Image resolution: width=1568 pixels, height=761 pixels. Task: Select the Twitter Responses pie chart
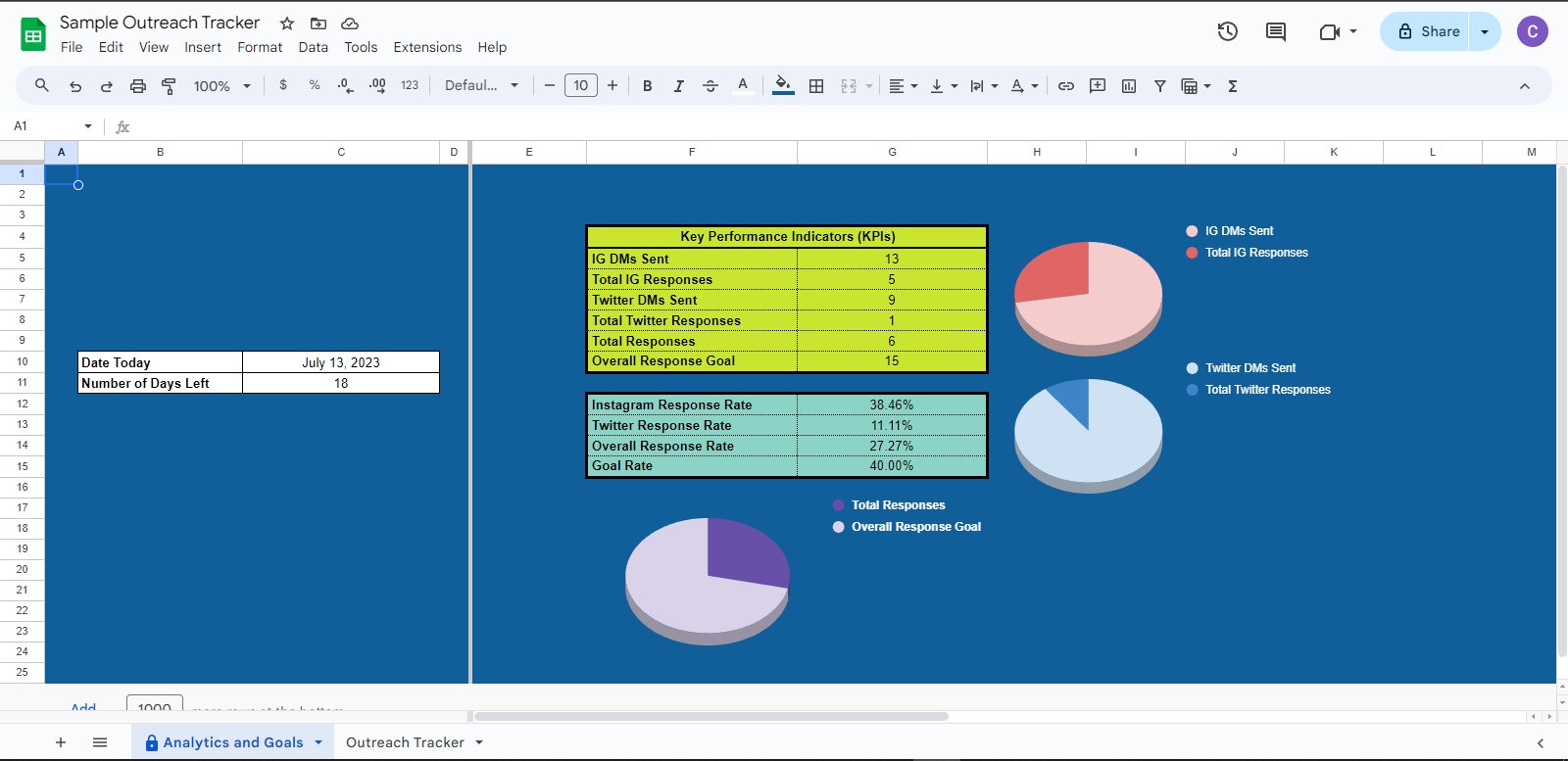[1088, 435]
